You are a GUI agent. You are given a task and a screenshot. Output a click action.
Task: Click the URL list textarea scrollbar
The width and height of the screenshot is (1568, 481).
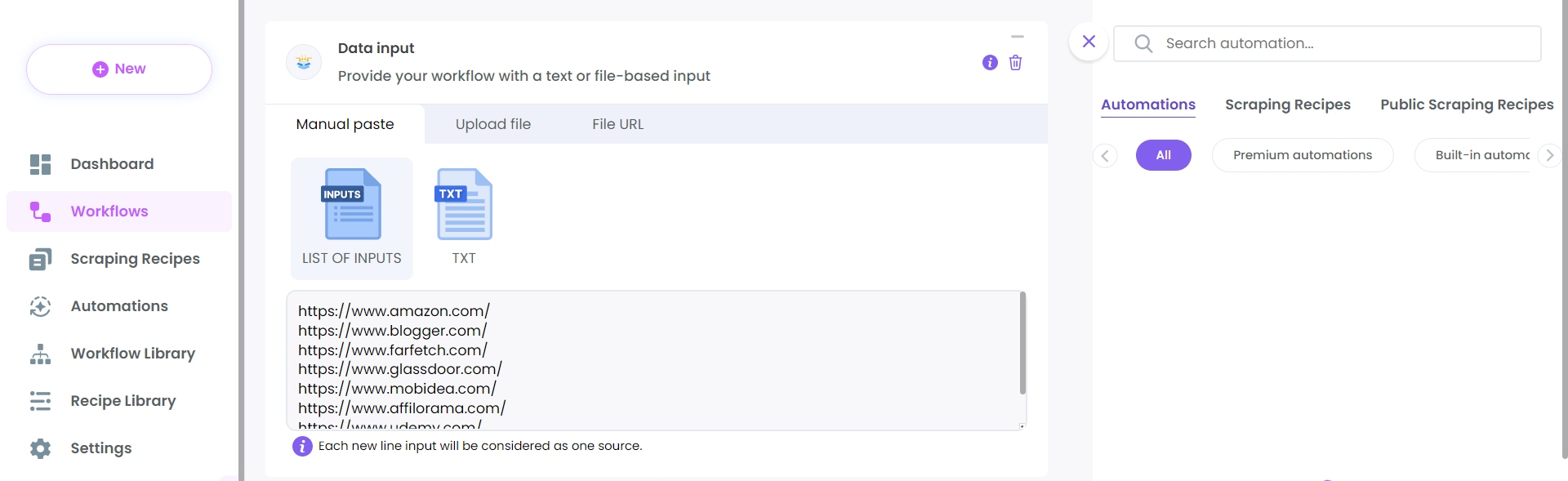1022,344
